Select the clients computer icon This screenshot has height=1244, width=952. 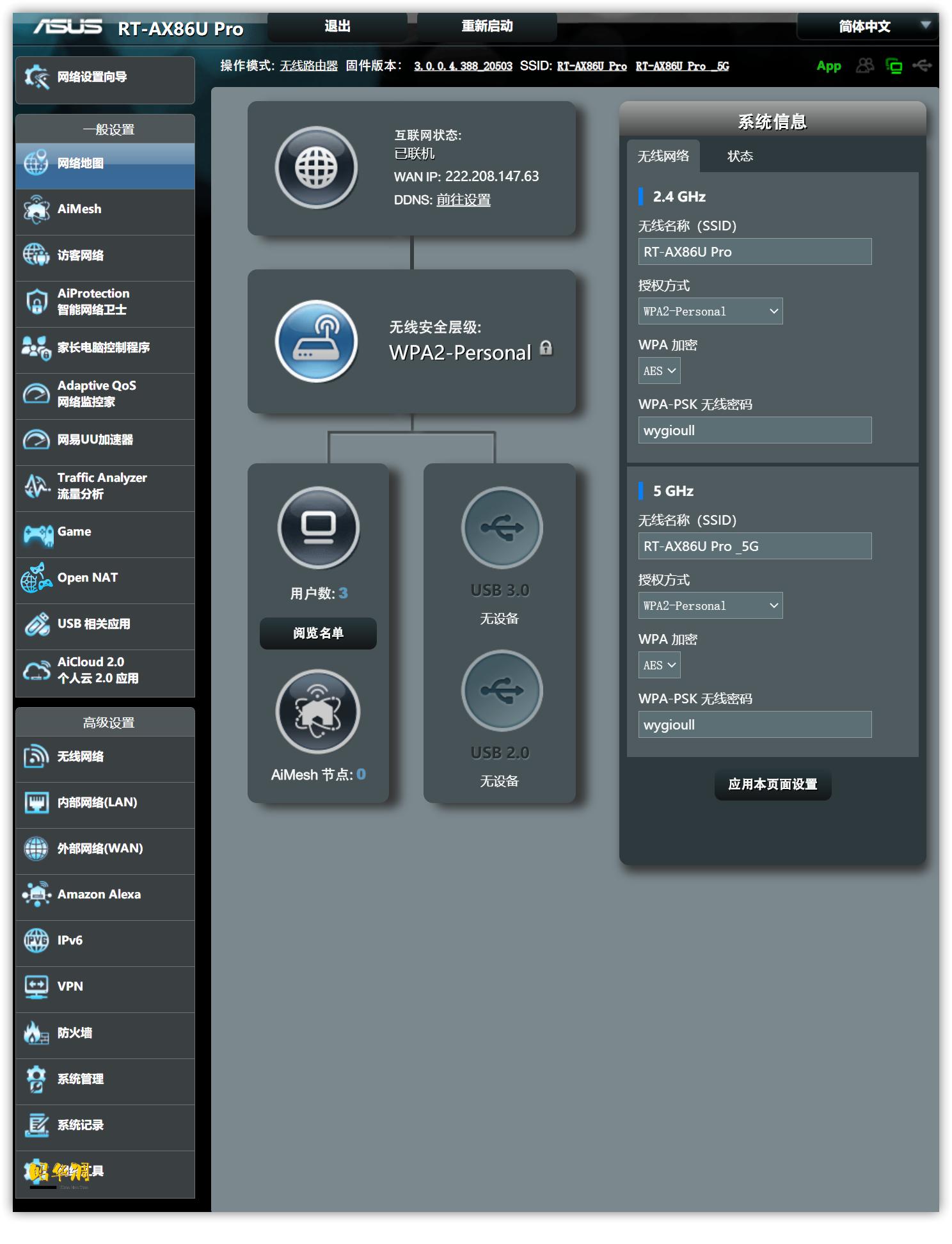[x=319, y=527]
